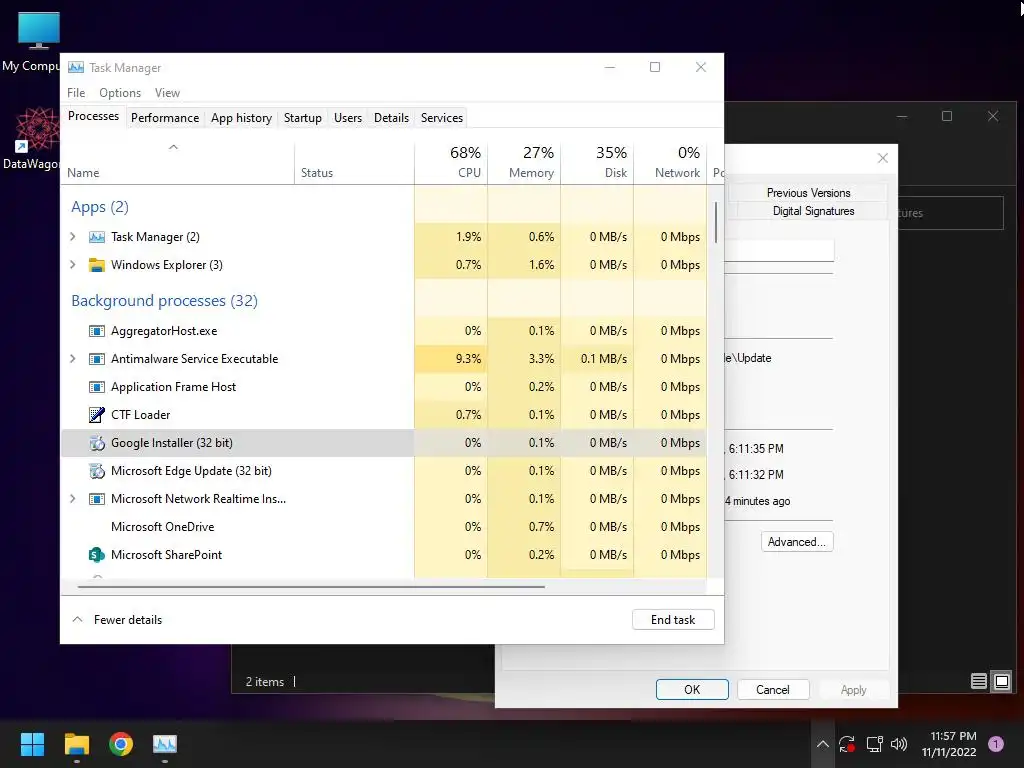Open the View menu
1024x768 pixels.
[x=167, y=93]
